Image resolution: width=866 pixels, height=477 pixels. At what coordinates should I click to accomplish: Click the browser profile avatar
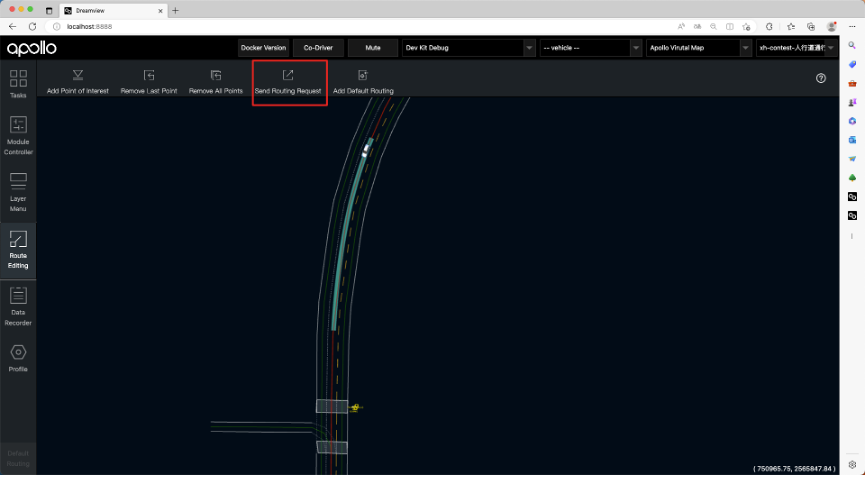tap(831, 26)
